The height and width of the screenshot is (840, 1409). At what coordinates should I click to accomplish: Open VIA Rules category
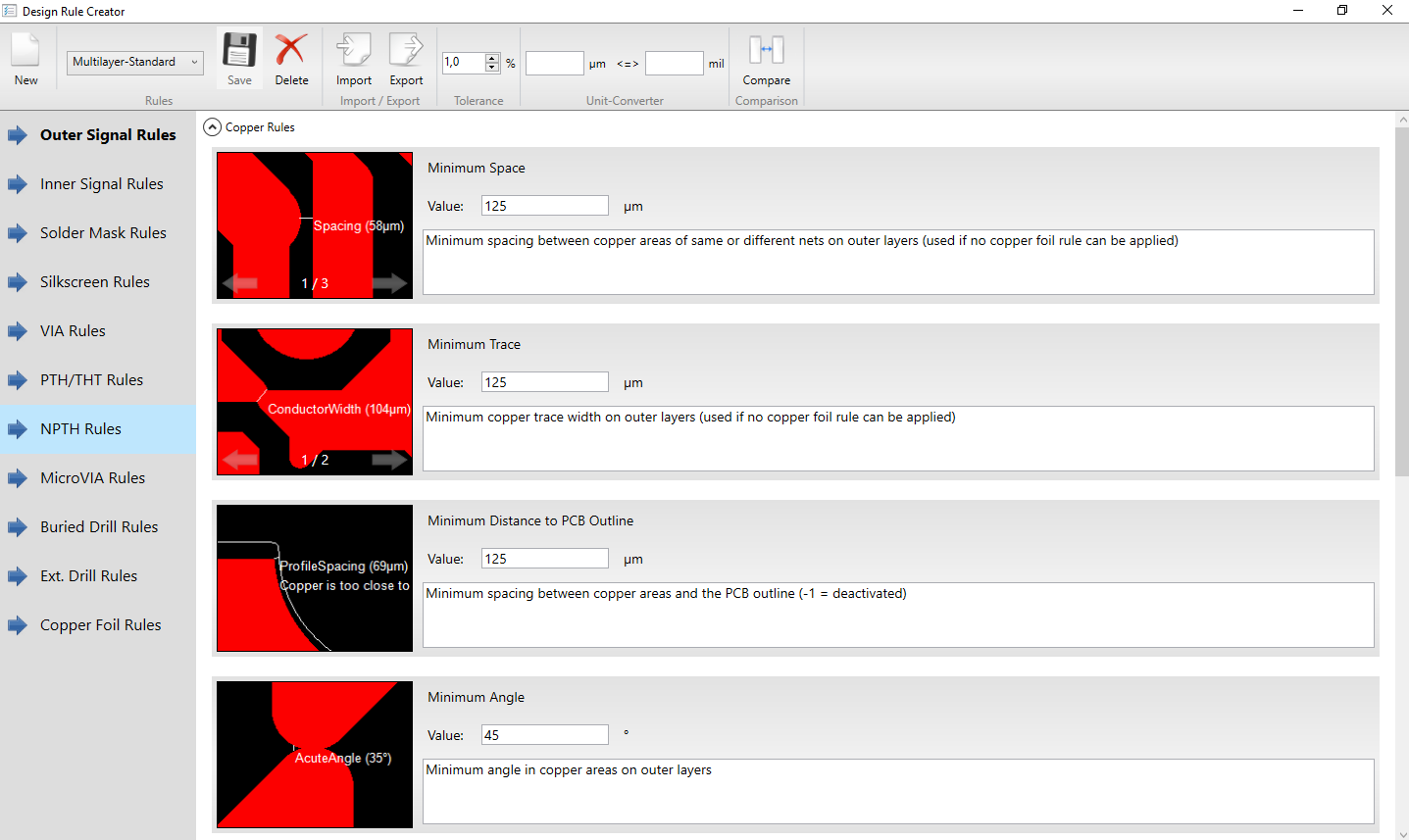click(98, 331)
